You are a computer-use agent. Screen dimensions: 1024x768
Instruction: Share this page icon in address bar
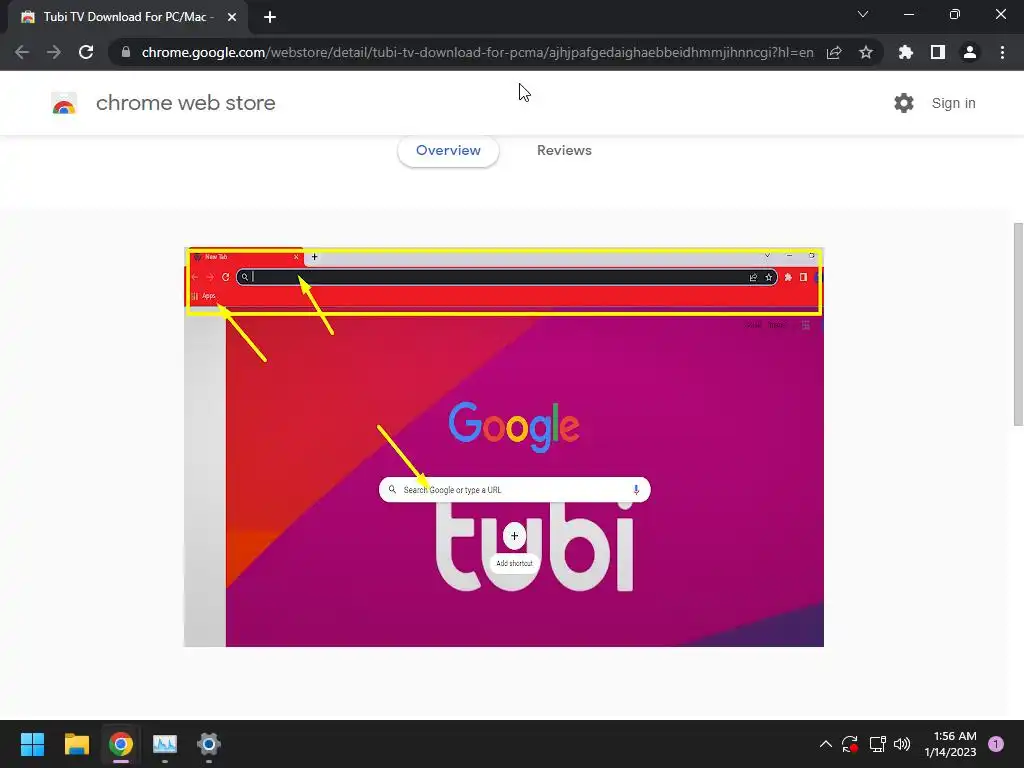click(x=834, y=52)
